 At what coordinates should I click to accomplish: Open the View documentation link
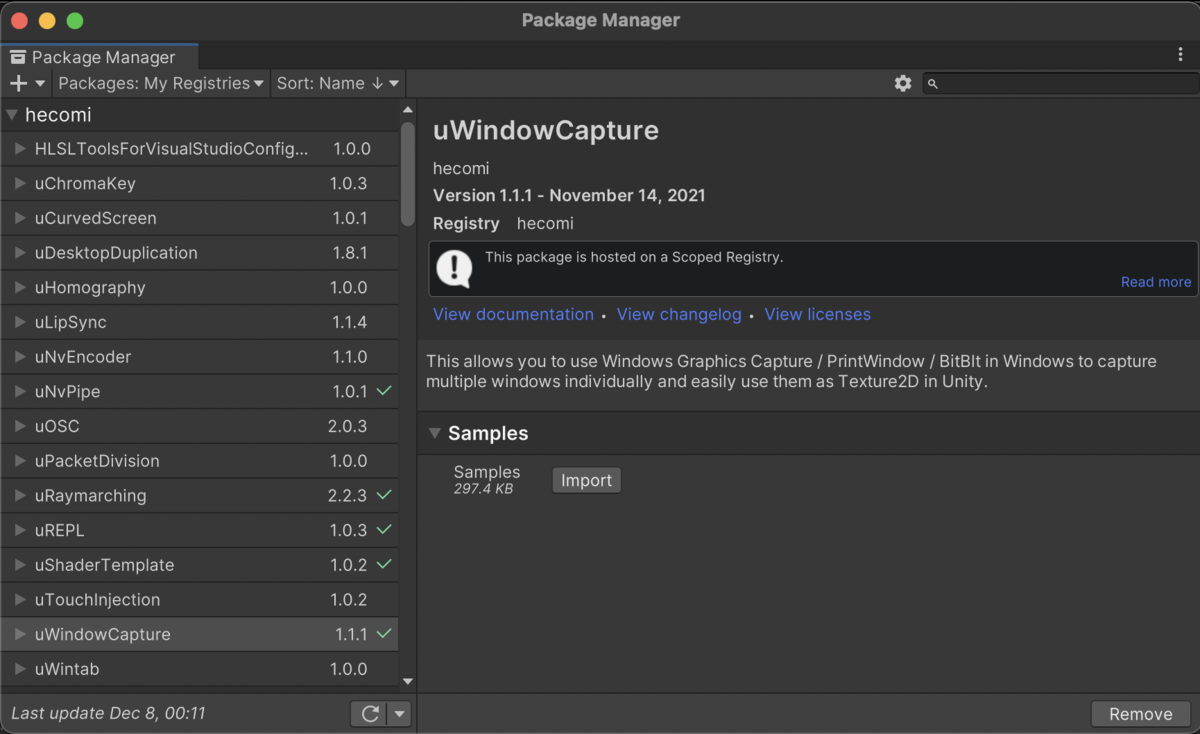pyautogui.click(x=513, y=314)
